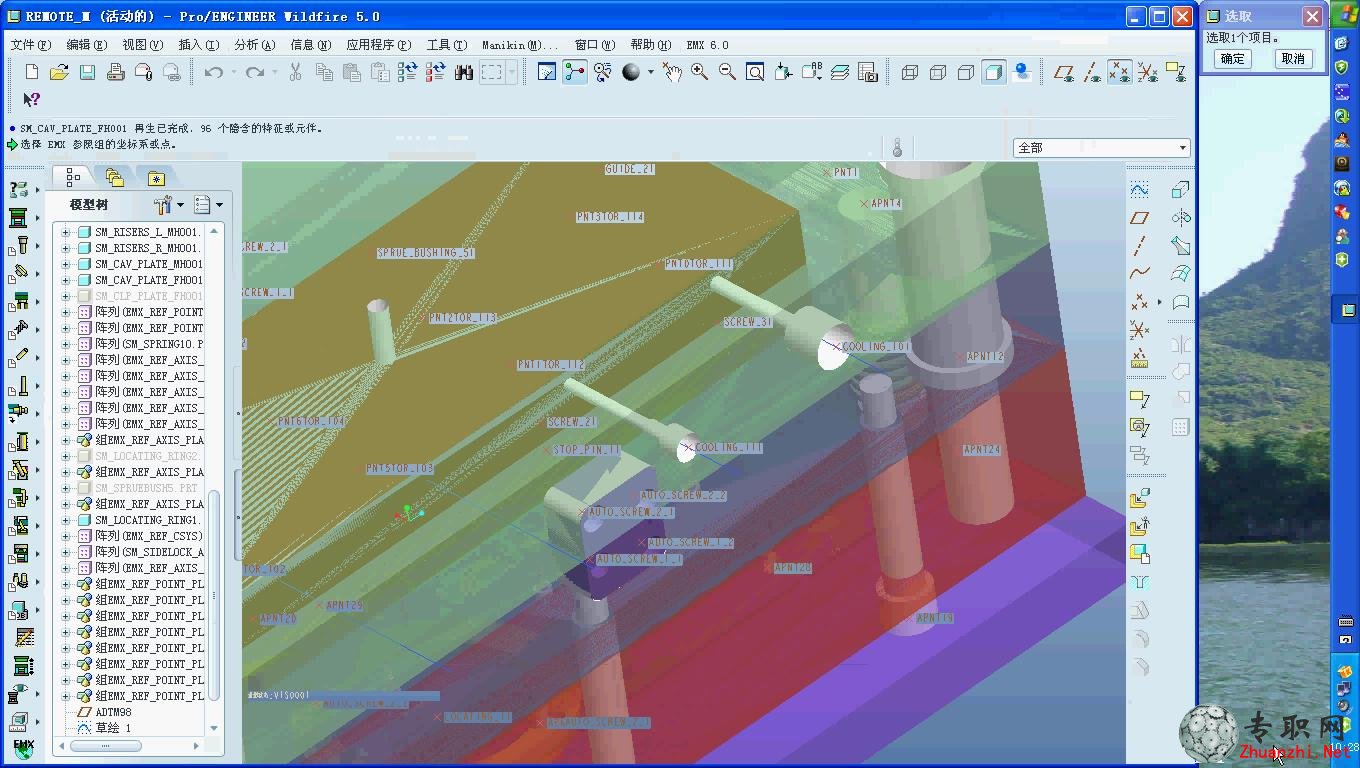The width and height of the screenshot is (1360, 768).
Task: Open the model display color dropdown arrow
Action: click(x=650, y=72)
